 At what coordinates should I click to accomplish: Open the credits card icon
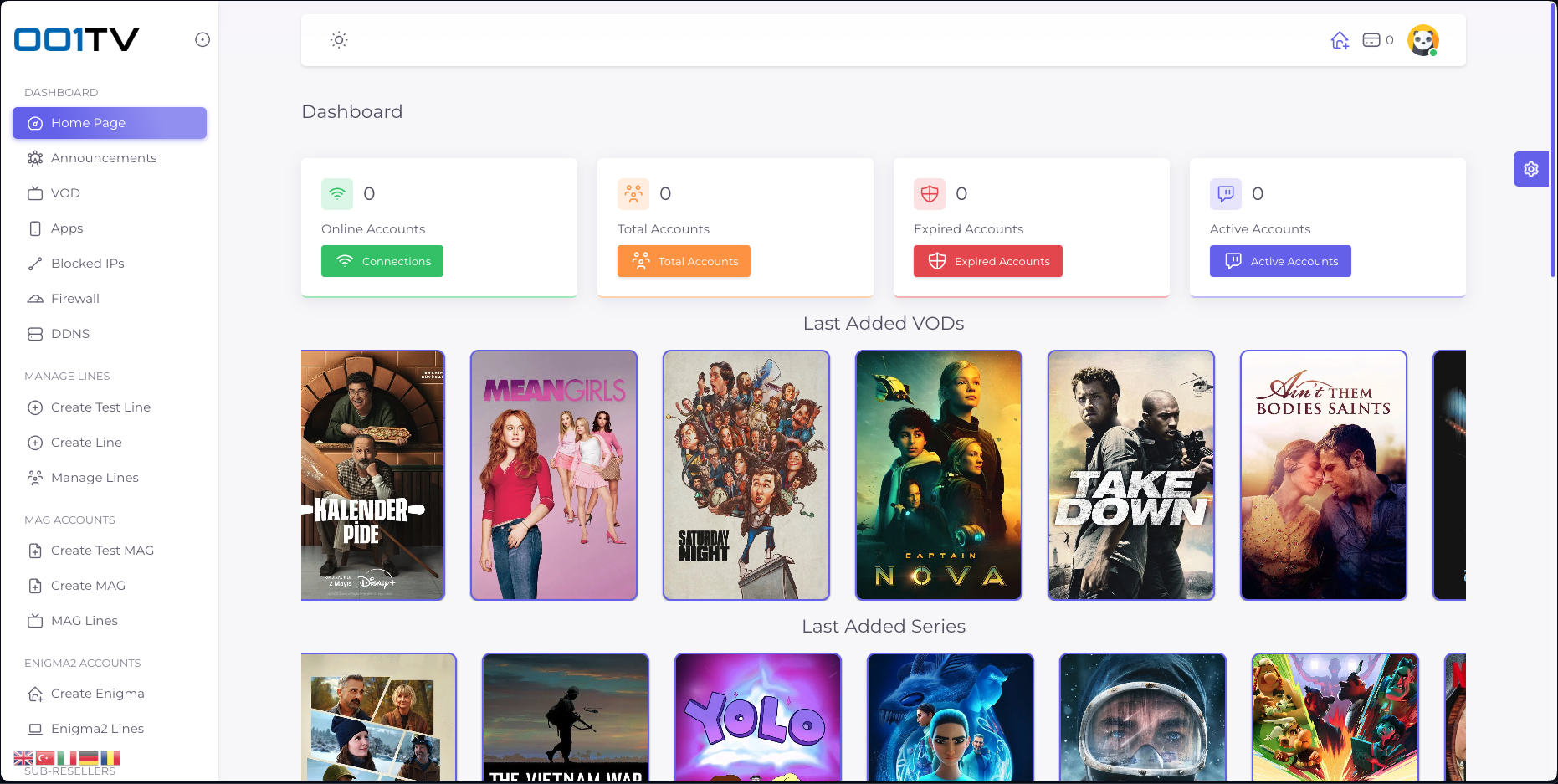1371,40
